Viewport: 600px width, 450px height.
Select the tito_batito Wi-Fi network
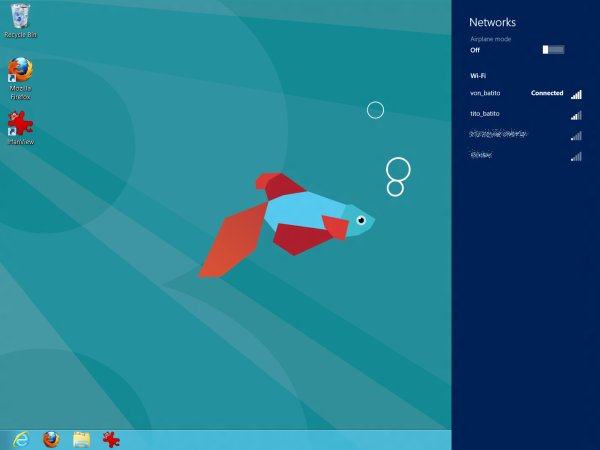526,114
